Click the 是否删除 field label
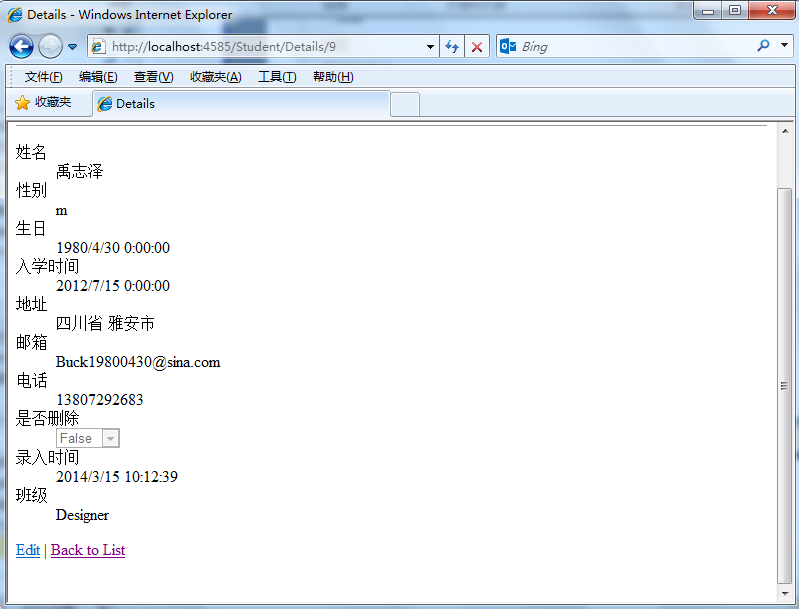This screenshot has height=609, width=799. point(47,418)
